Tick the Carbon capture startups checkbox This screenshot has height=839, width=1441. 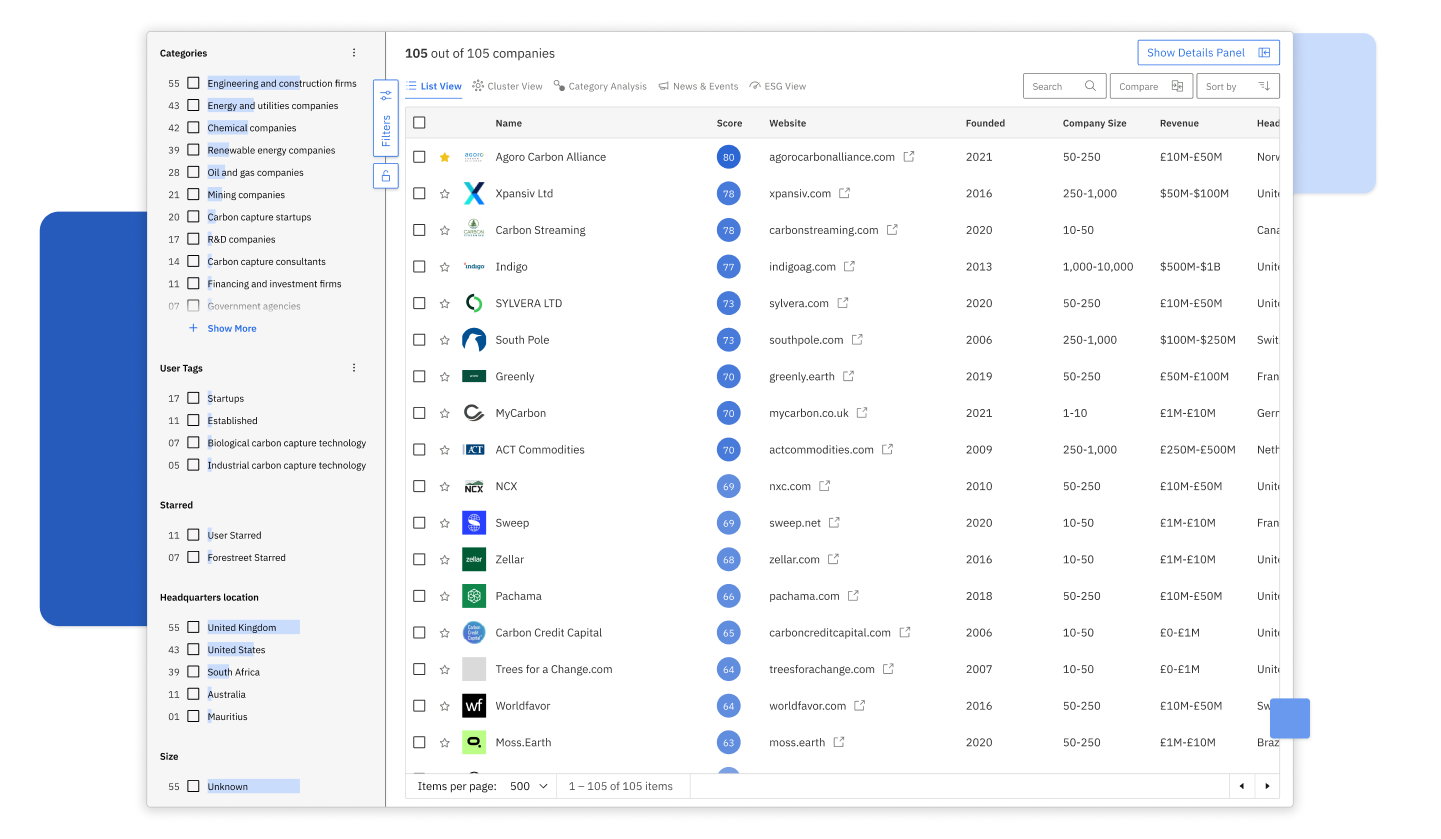[193, 217]
